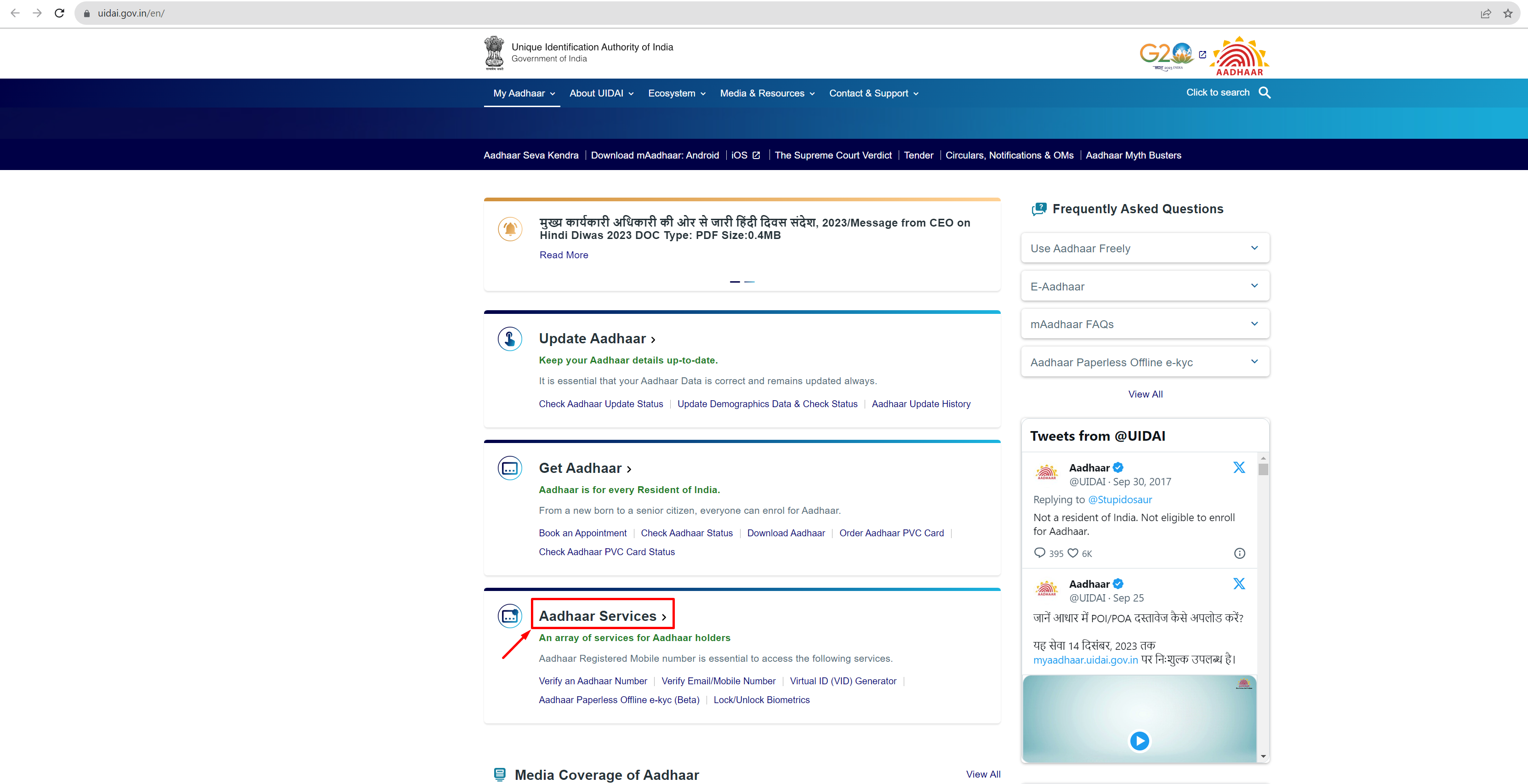Click tweets feed scroll down arrow
The height and width of the screenshot is (784, 1528).
tap(1263, 756)
